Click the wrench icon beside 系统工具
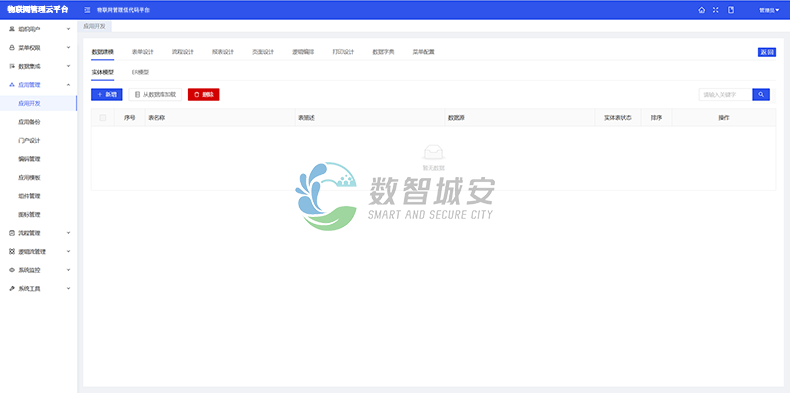The image size is (790, 393). pos(12,289)
